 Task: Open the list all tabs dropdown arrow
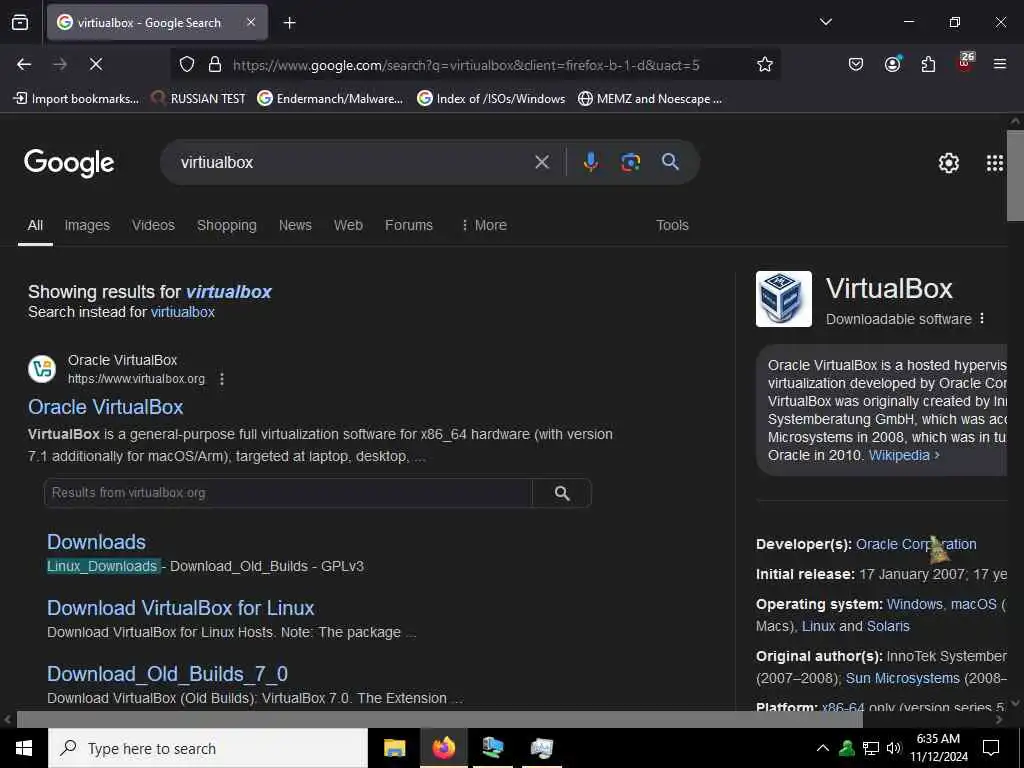coord(825,22)
